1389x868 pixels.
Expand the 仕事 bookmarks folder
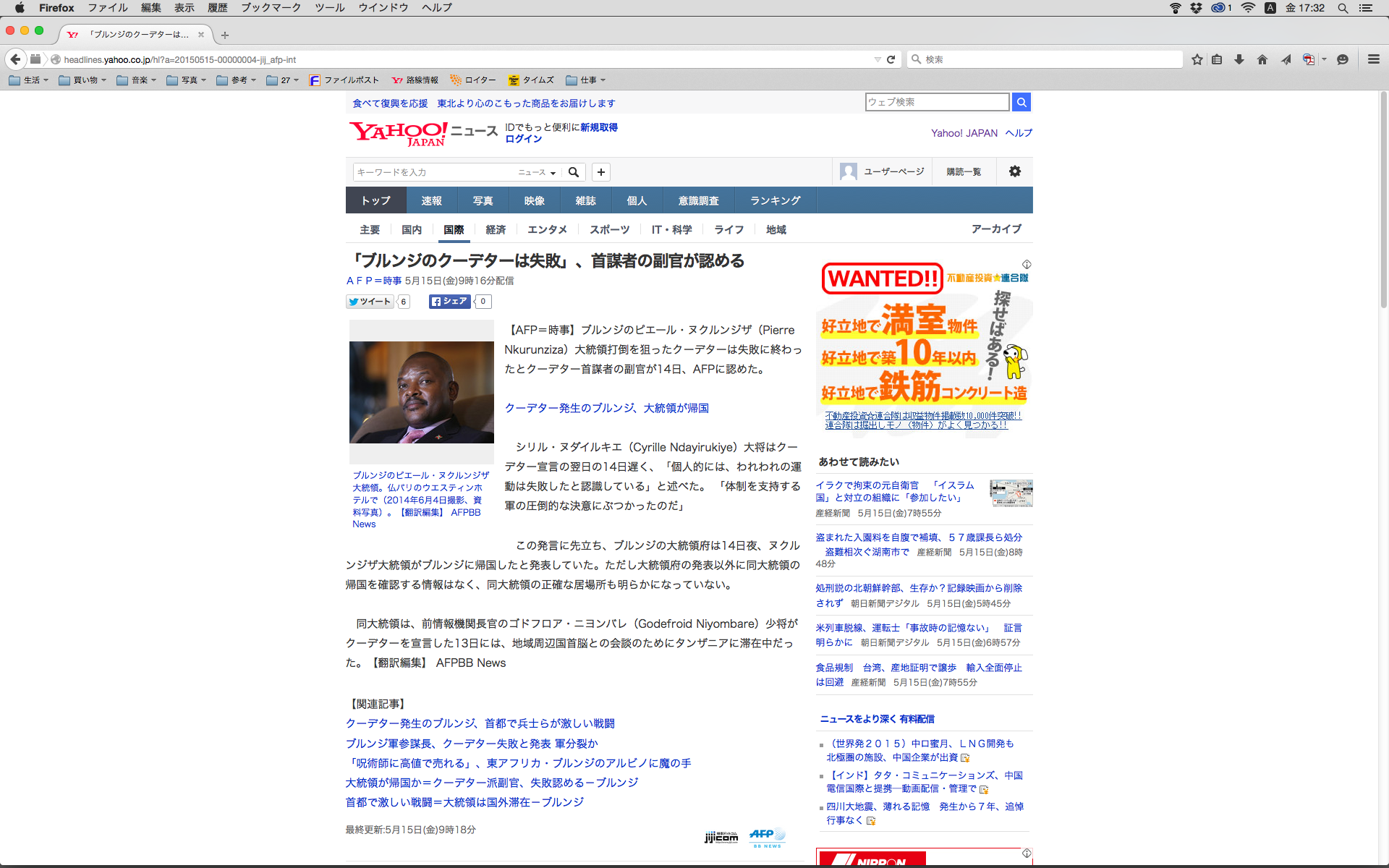(x=586, y=80)
